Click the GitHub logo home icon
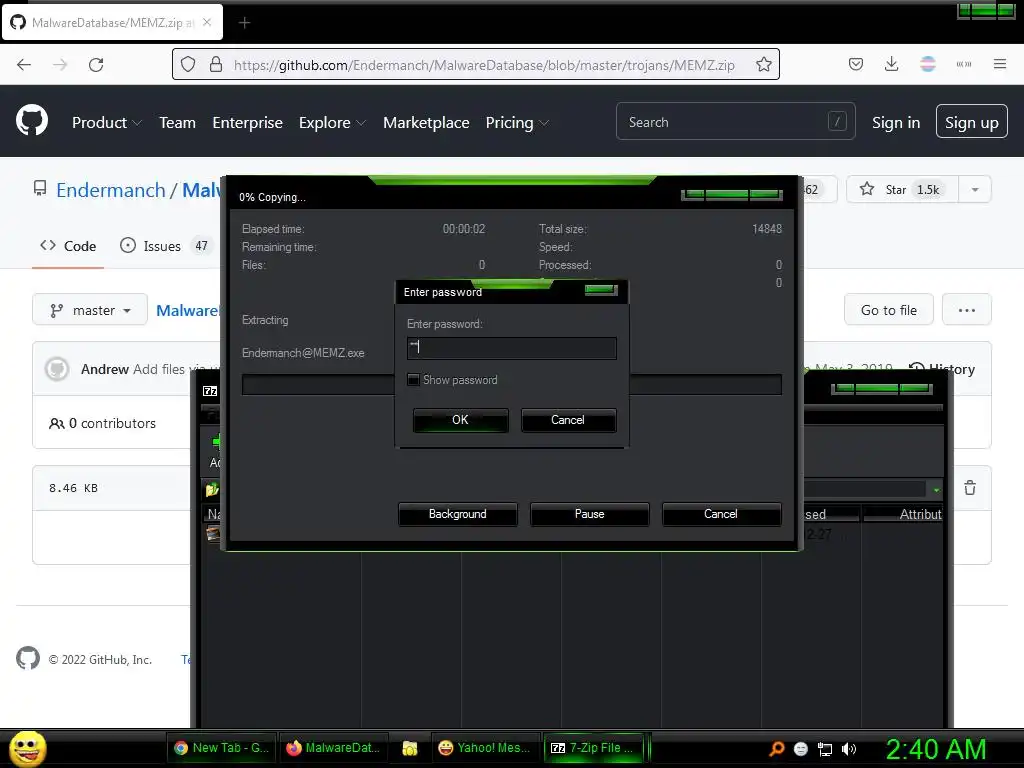Image resolution: width=1024 pixels, height=768 pixels. 31,120
